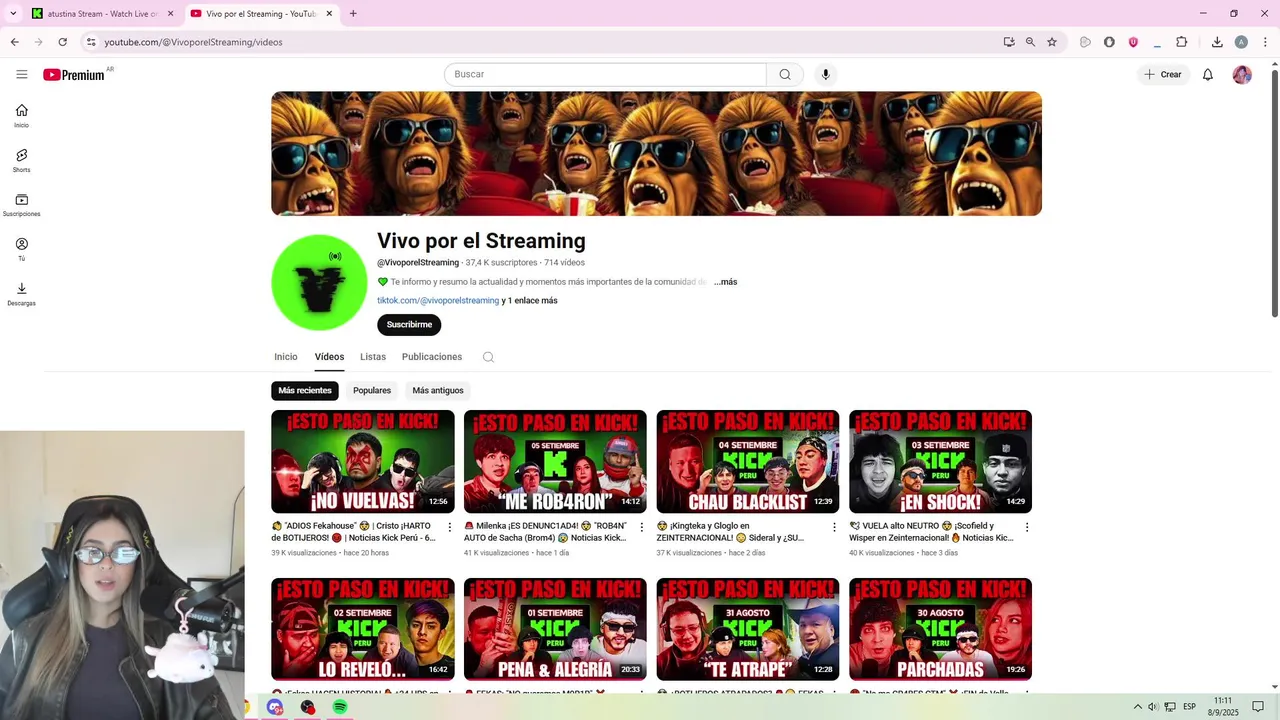
Task: Open options menu for ADIOS Fekahouse video
Action: click(449, 527)
